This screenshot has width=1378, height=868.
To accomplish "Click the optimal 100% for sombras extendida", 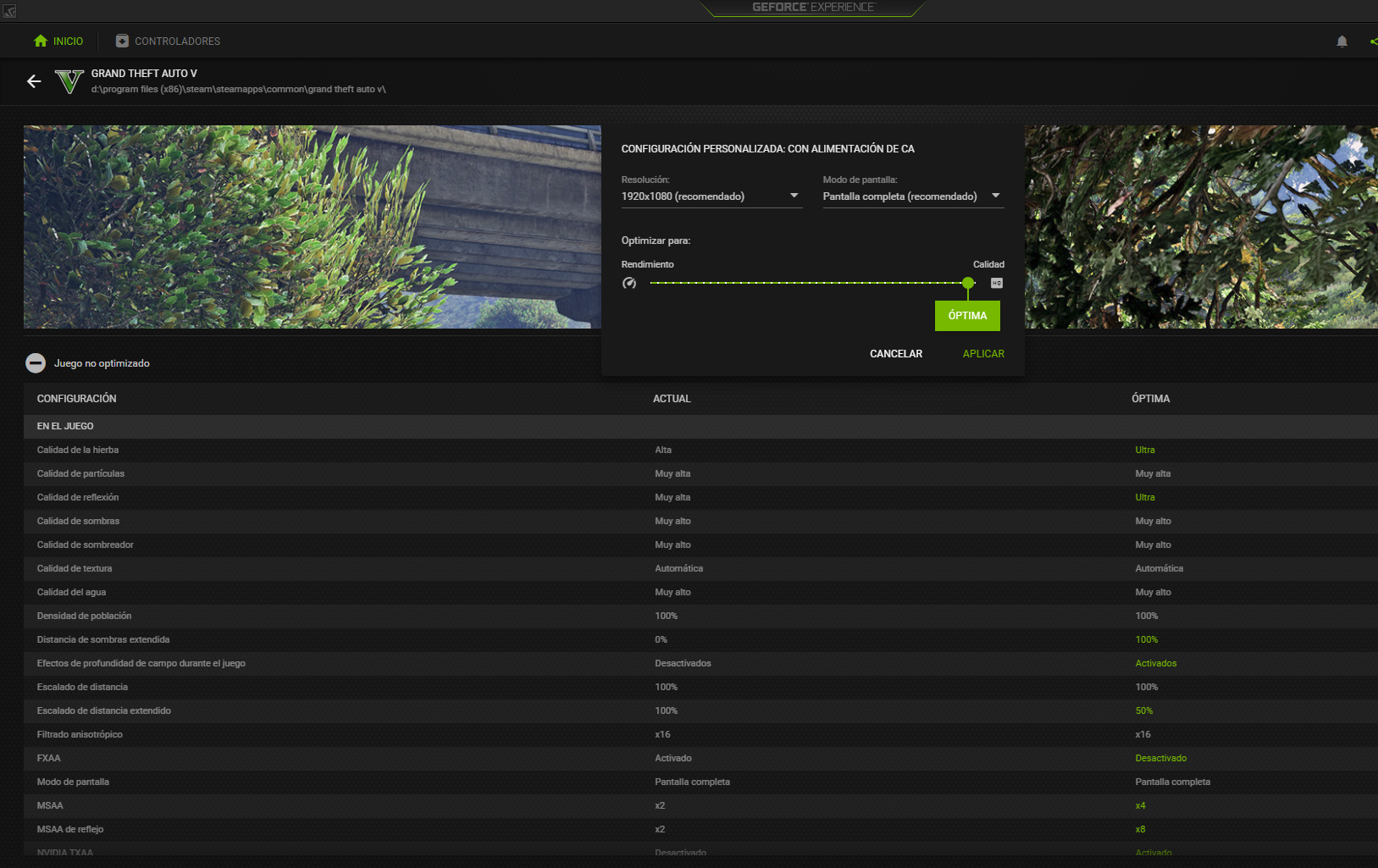I will click(x=1147, y=639).
